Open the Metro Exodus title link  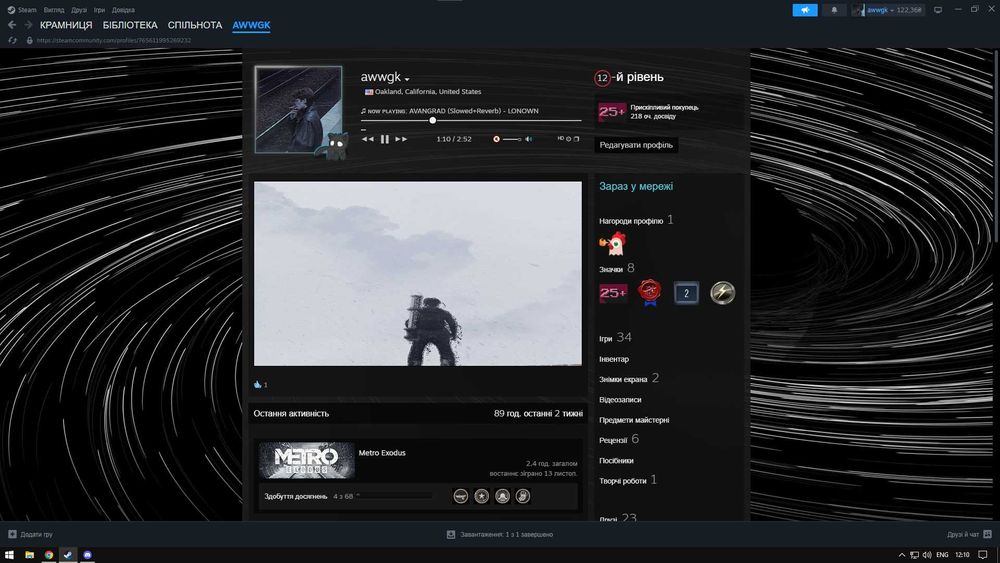(382, 453)
